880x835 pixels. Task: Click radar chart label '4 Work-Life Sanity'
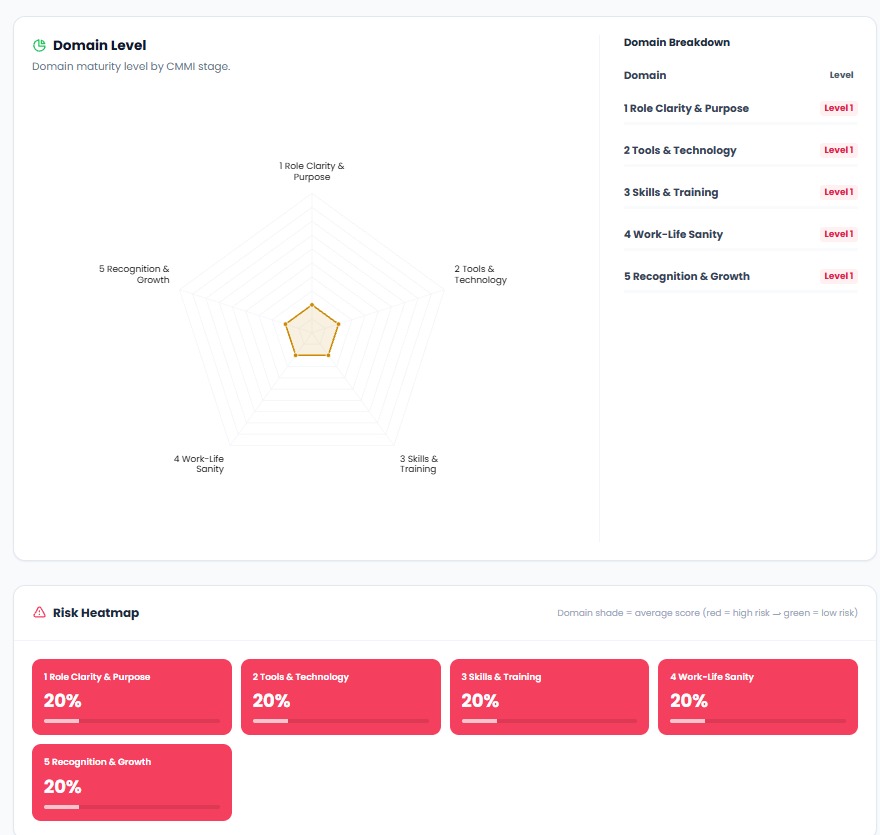199,464
